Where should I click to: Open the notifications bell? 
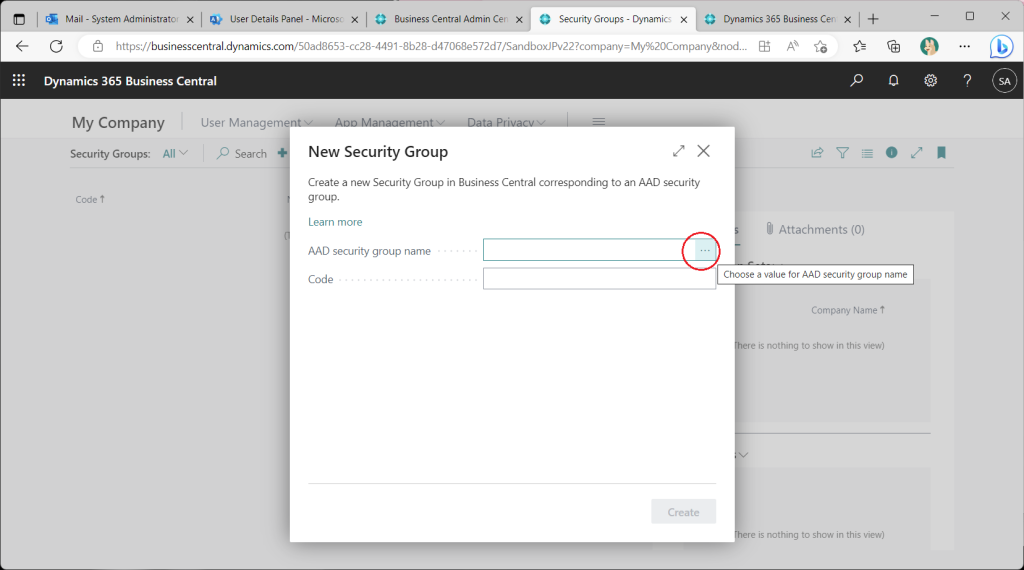[893, 80]
